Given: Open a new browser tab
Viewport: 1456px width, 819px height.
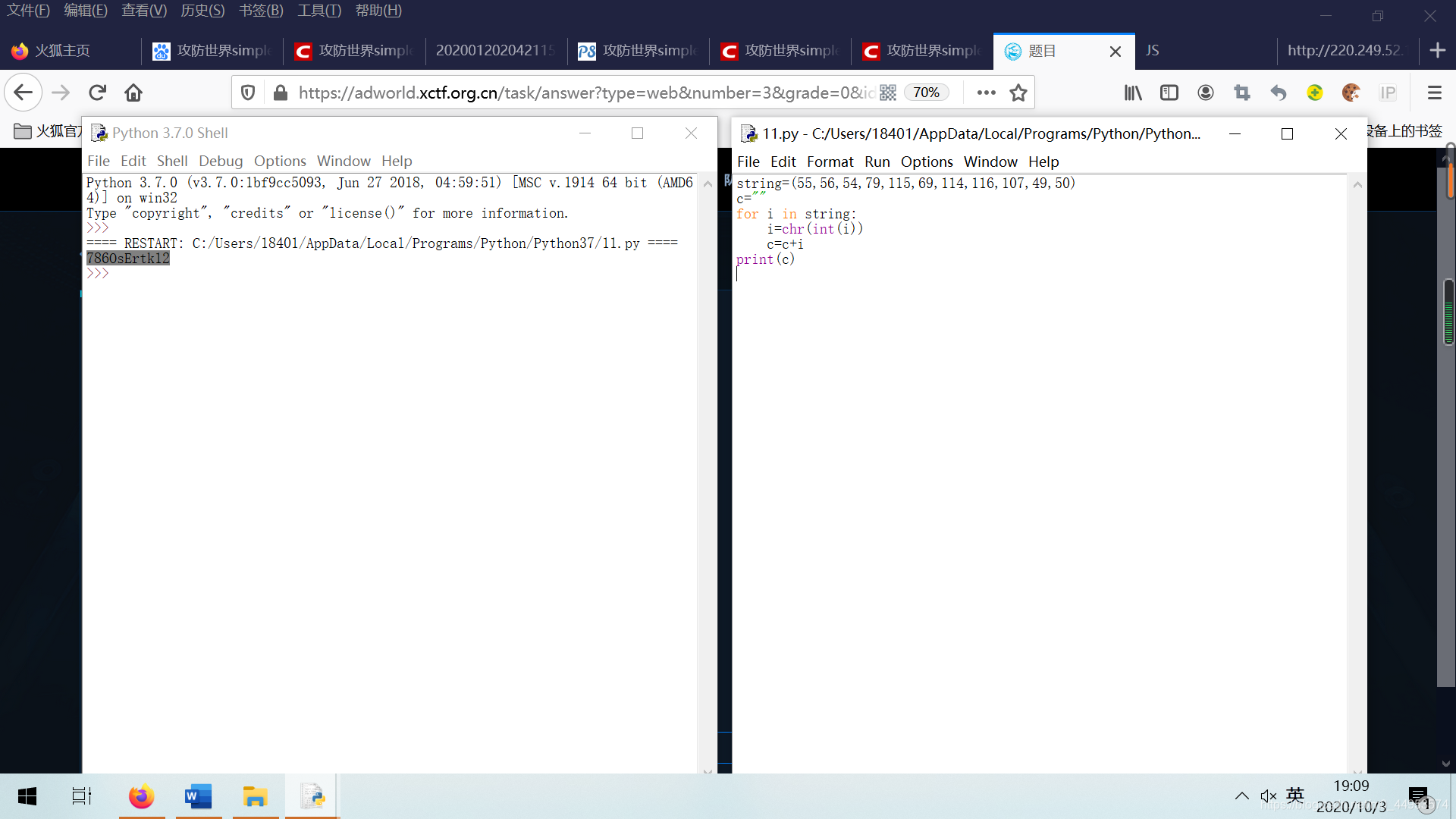Looking at the screenshot, I should (x=1437, y=51).
